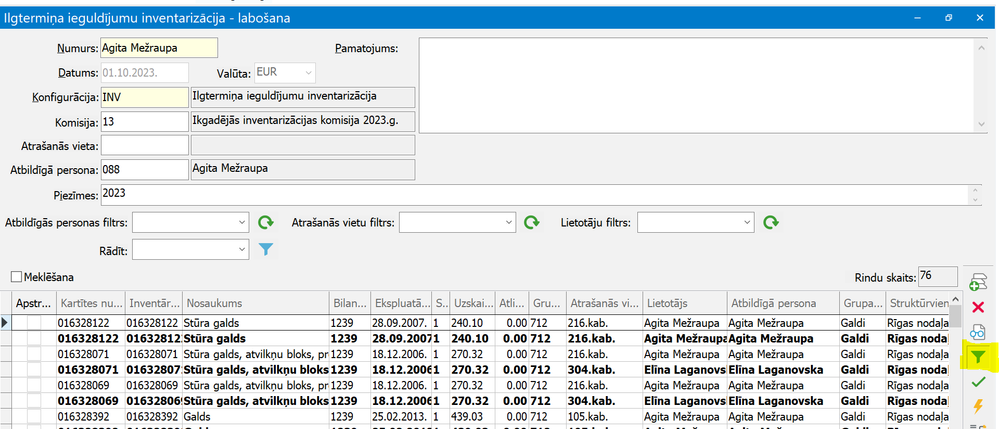This screenshot has height=429, width=999.
Task: Refresh the Atbildīgās personas filtrs with the green arrow
Action: pyautogui.click(x=266, y=222)
